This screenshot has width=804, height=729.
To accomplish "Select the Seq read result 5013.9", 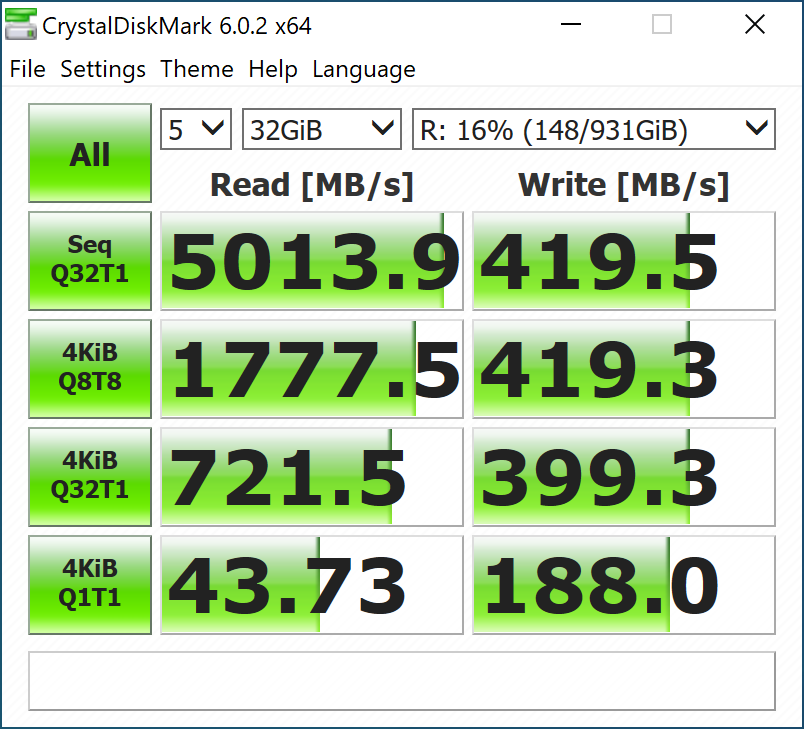I will 312,261.
